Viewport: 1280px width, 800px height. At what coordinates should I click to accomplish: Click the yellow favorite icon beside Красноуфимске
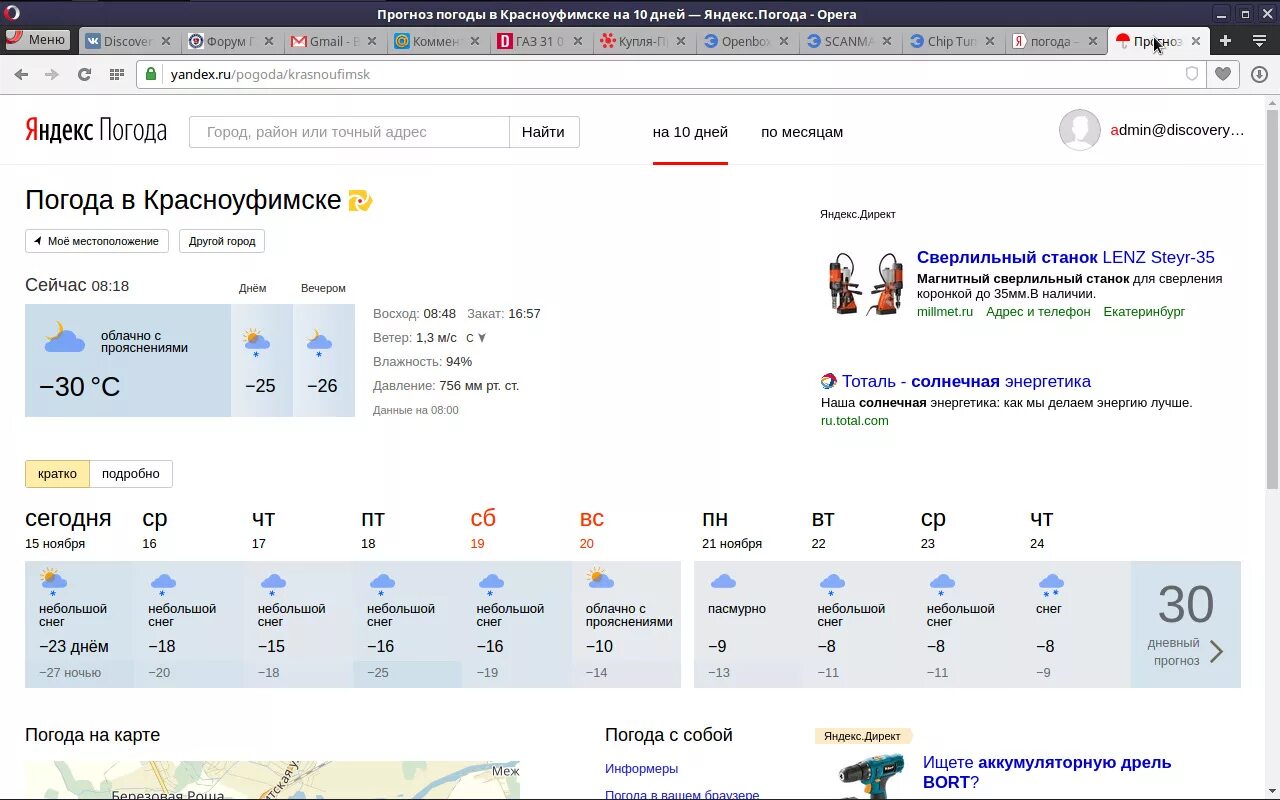(360, 200)
